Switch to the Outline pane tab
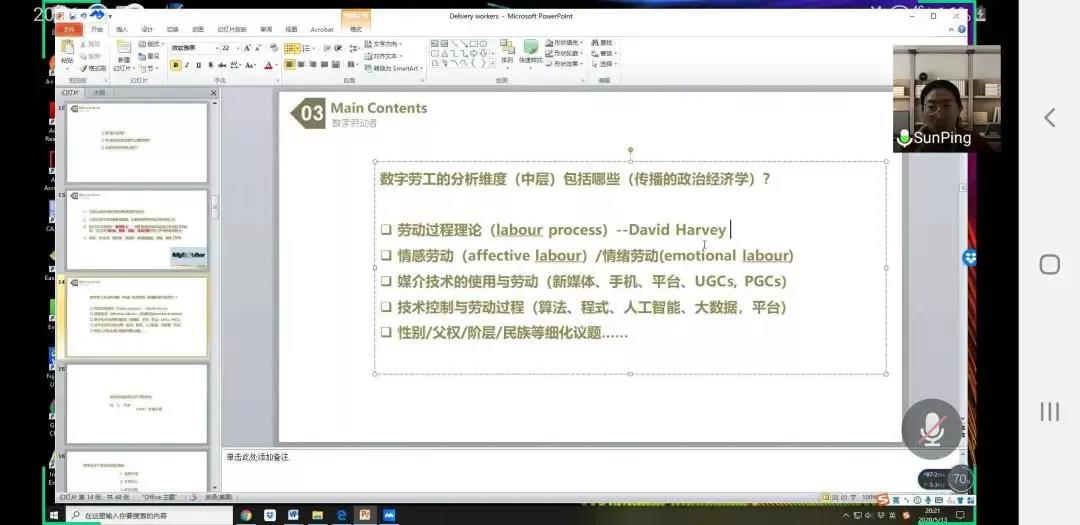1080x525 pixels. [x=99, y=92]
